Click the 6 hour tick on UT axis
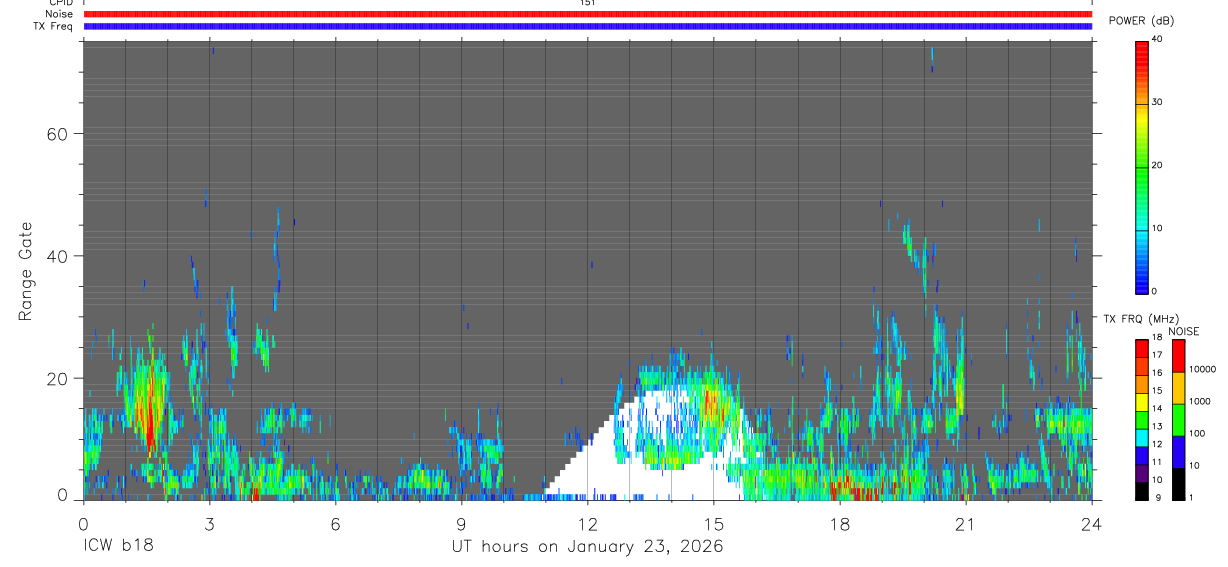1228x567 pixels. (x=336, y=523)
